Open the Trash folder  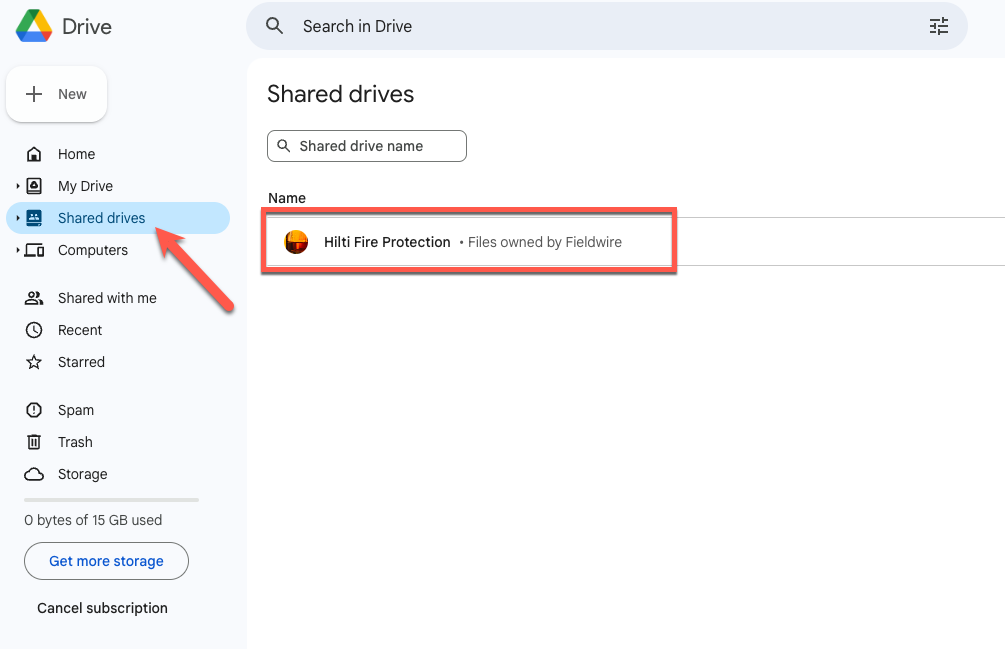118,442
